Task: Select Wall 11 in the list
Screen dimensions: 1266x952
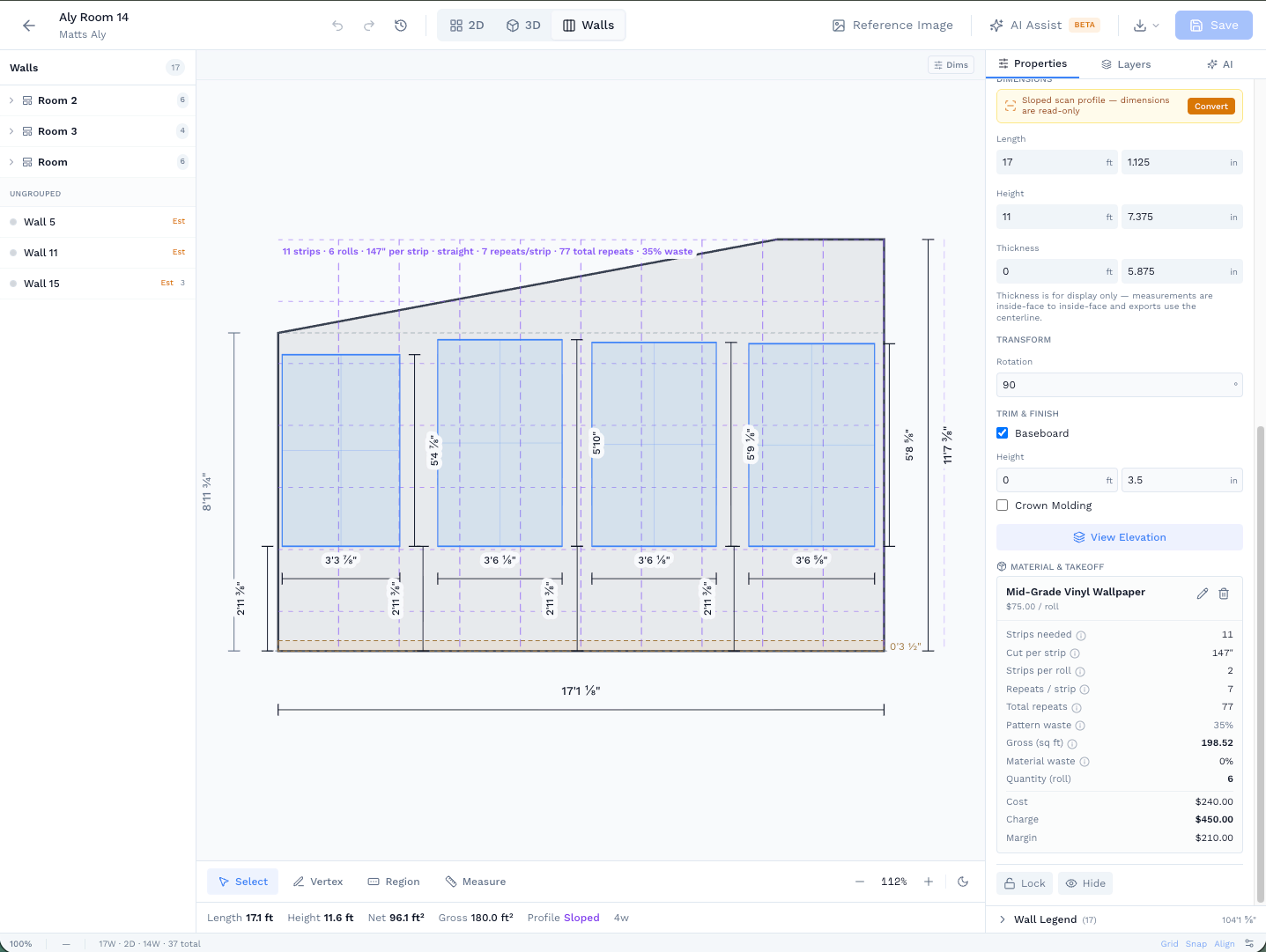Action: click(x=98, y=253)
